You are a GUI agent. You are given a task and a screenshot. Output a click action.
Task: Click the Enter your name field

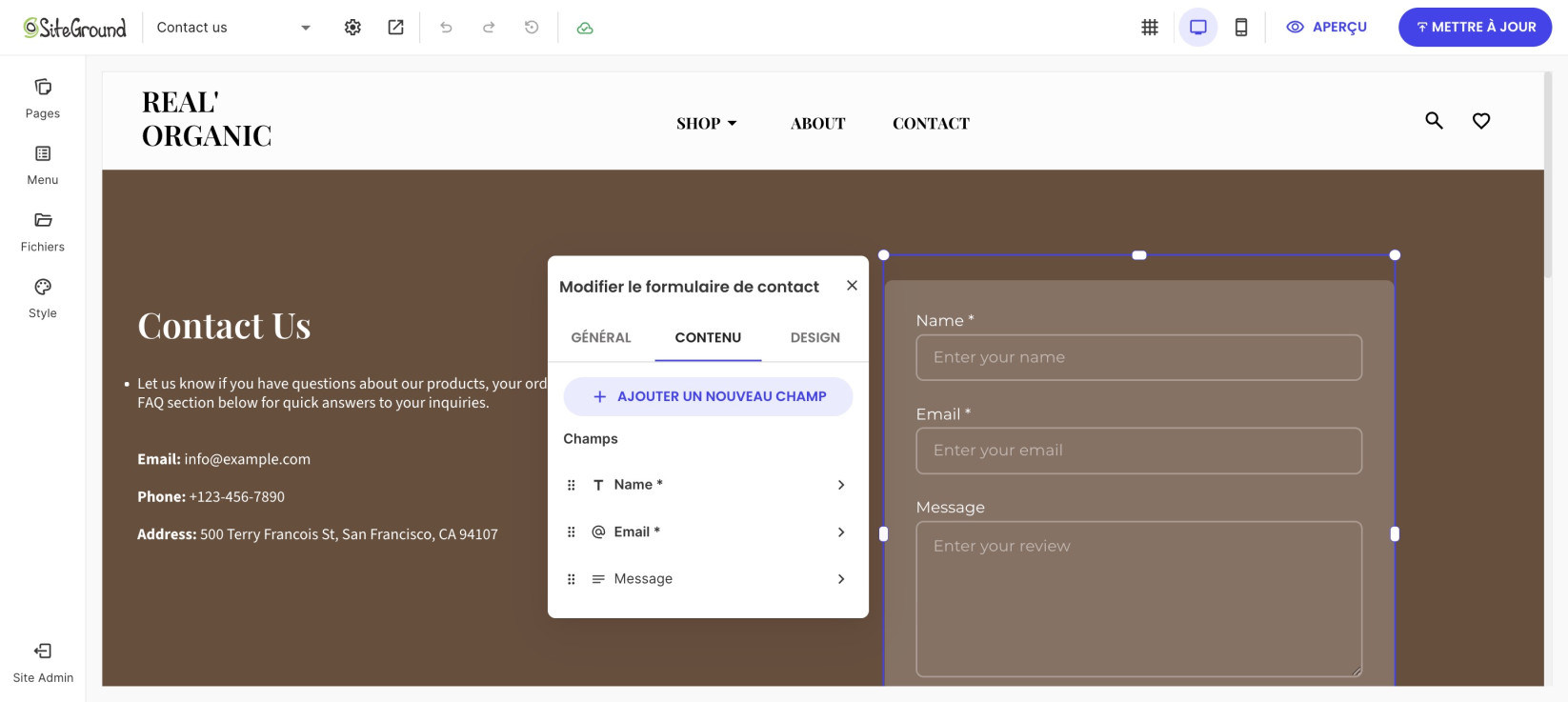click(x=1139, y=357)
